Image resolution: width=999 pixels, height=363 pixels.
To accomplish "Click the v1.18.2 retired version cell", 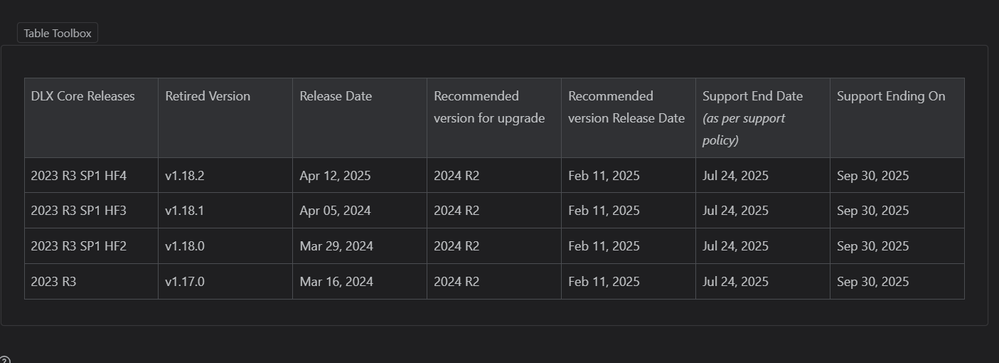I will pyautogui.click(x=226, y=175).
